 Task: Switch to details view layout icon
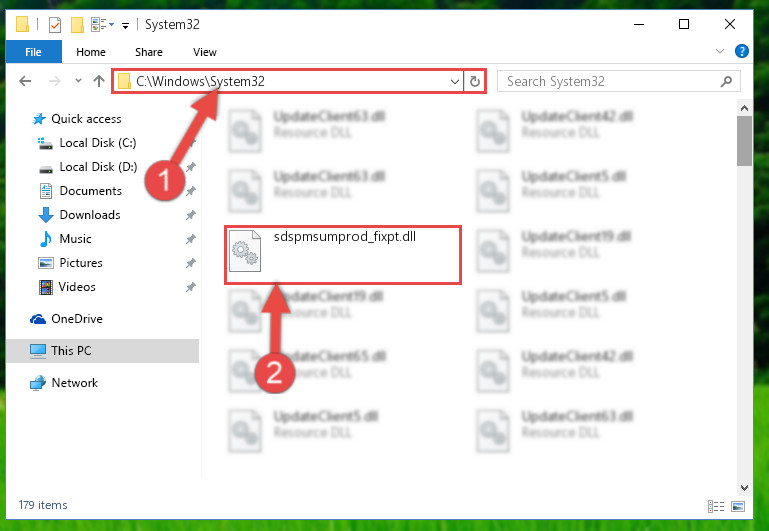click(x=716, y=506)
